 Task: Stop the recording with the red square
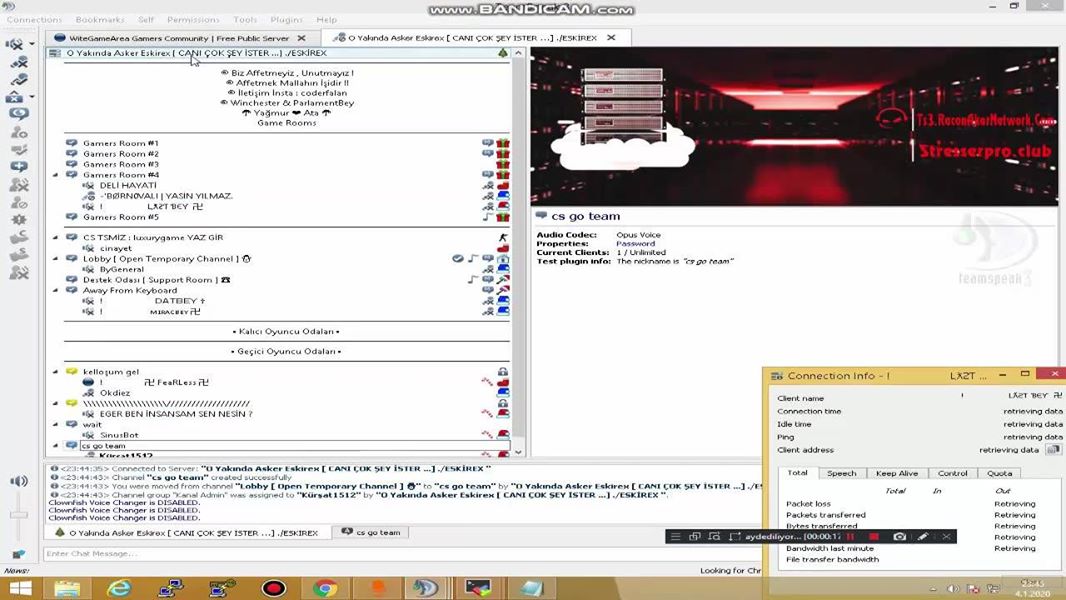click(x=874, y=536)
